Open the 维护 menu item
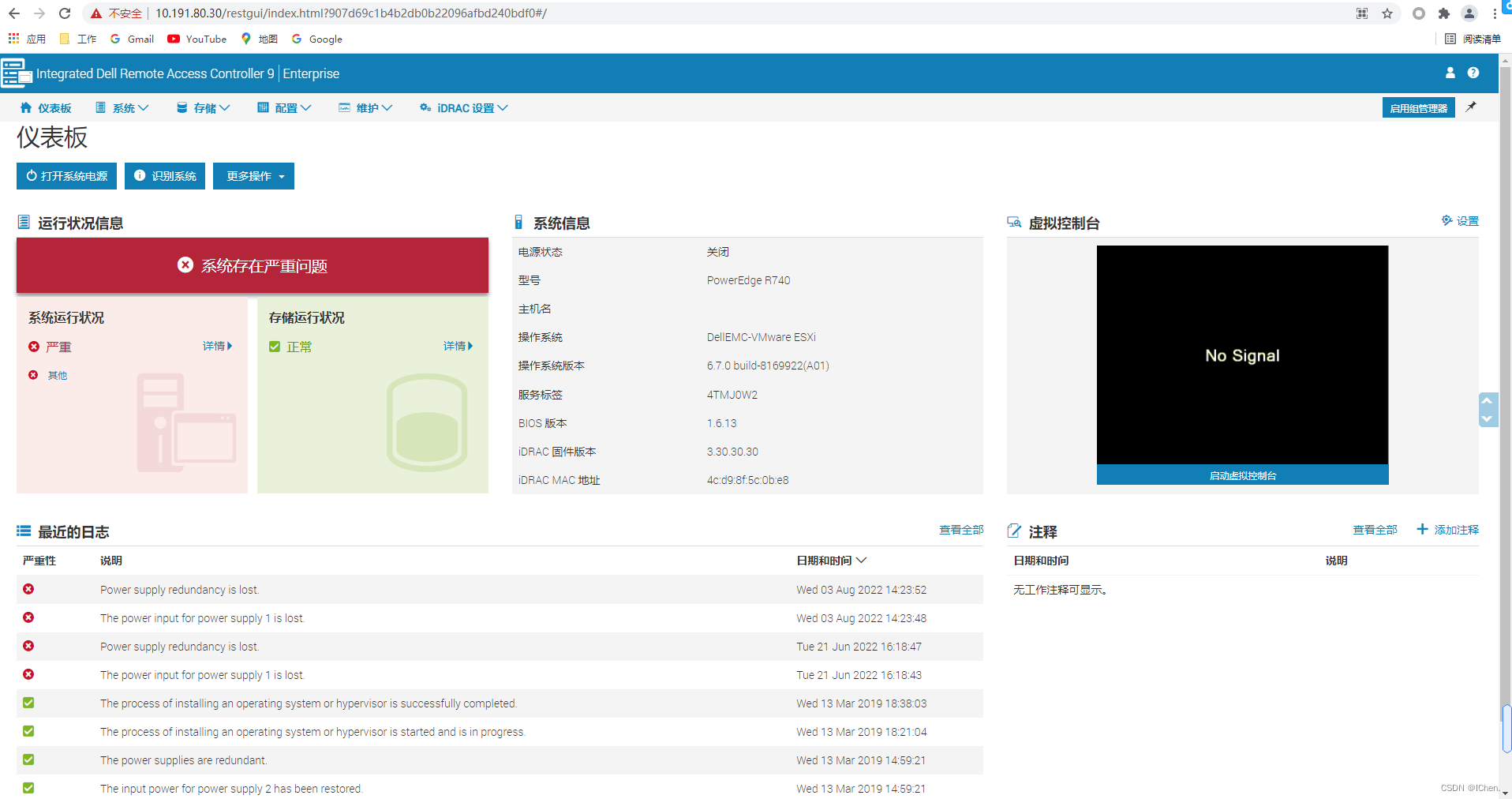Screen dimensions: 1512x799 click(365, 107)
